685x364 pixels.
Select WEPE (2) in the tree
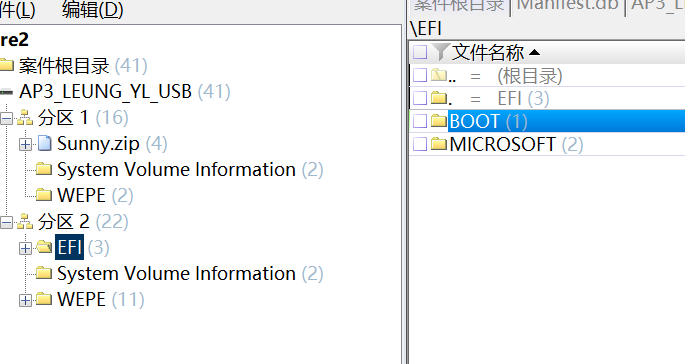coord(95,195)
